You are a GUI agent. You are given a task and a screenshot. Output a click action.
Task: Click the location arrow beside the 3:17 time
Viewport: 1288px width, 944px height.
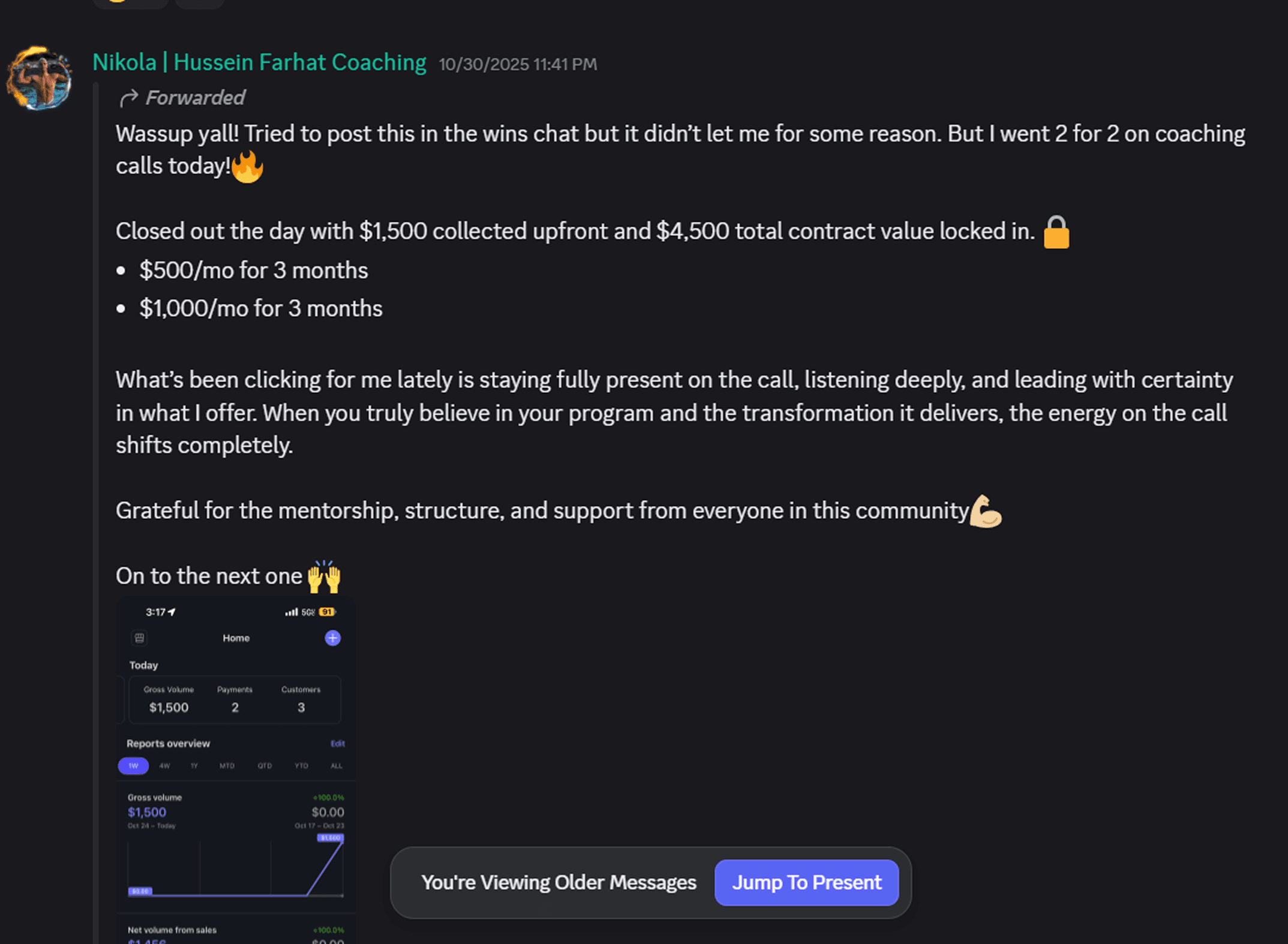[x=172, y=612]
